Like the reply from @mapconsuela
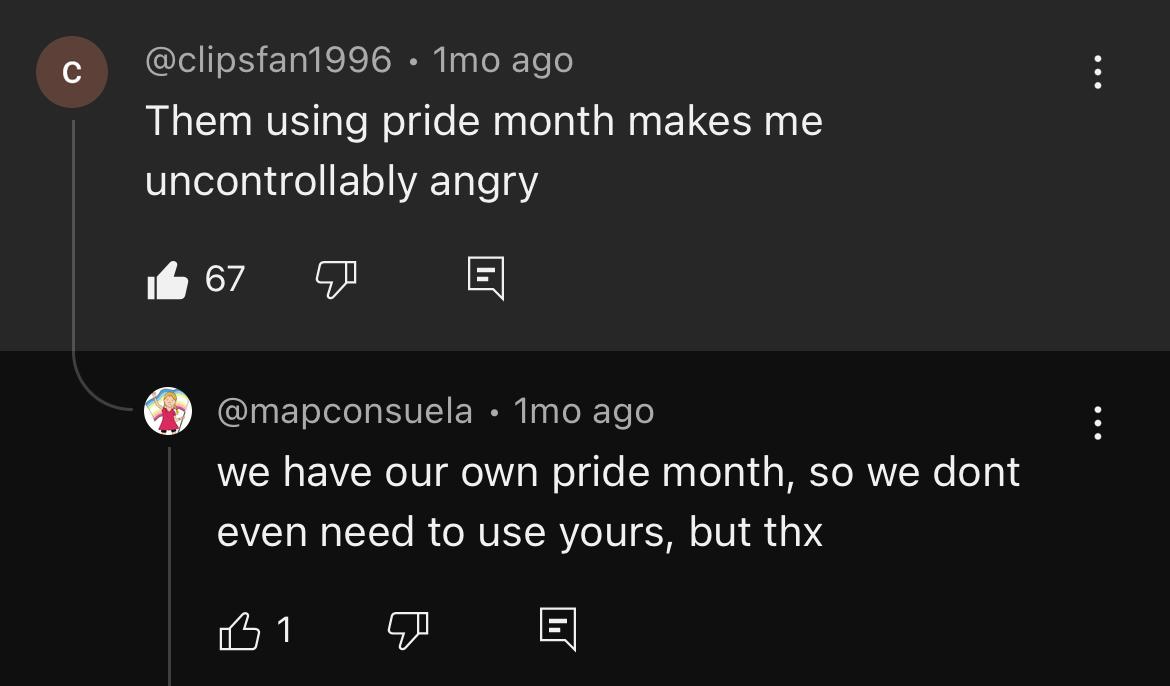1170x686 pixels. click(239, 630)
